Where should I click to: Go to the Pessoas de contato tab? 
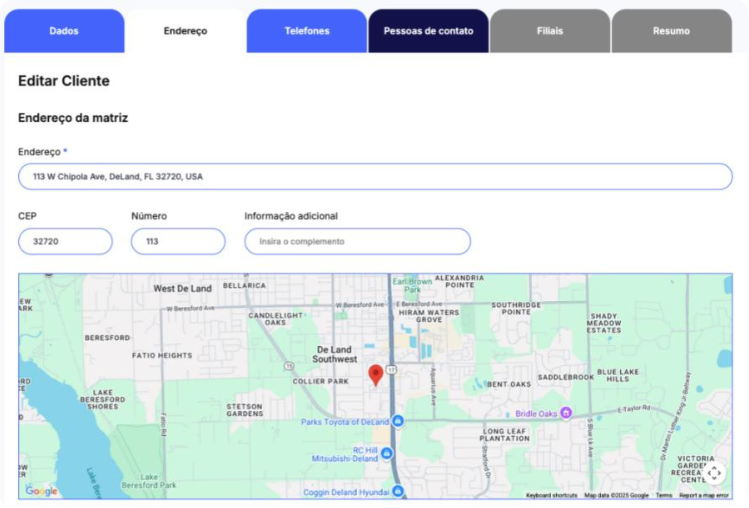[428, 31]
